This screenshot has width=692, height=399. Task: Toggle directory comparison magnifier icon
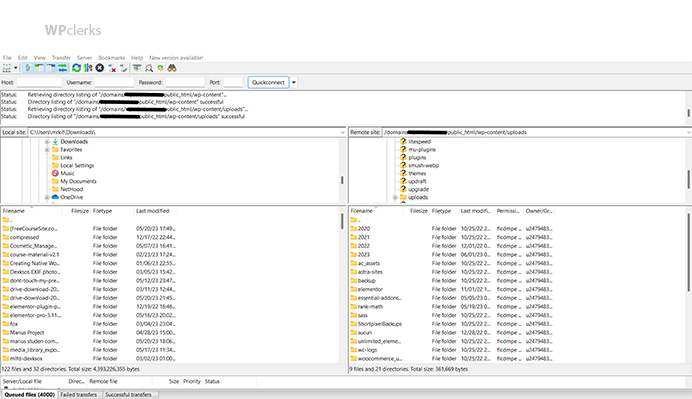(x=149, y=68)
